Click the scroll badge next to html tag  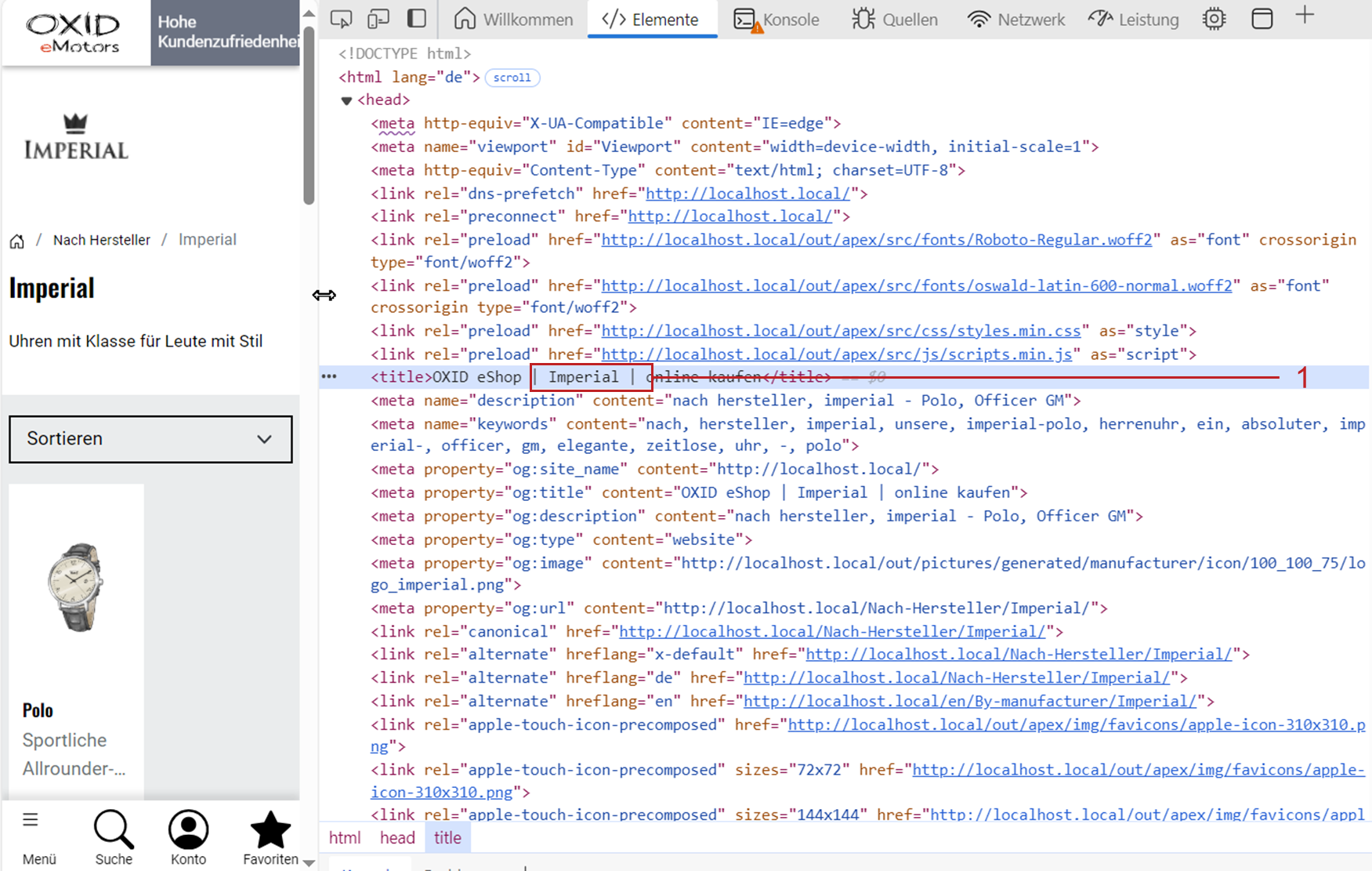tap(512, 78)
